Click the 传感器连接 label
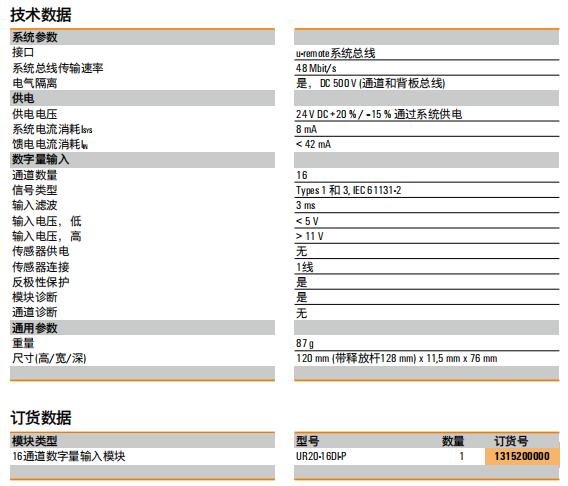568x486 pixels. tap(41, 267)
